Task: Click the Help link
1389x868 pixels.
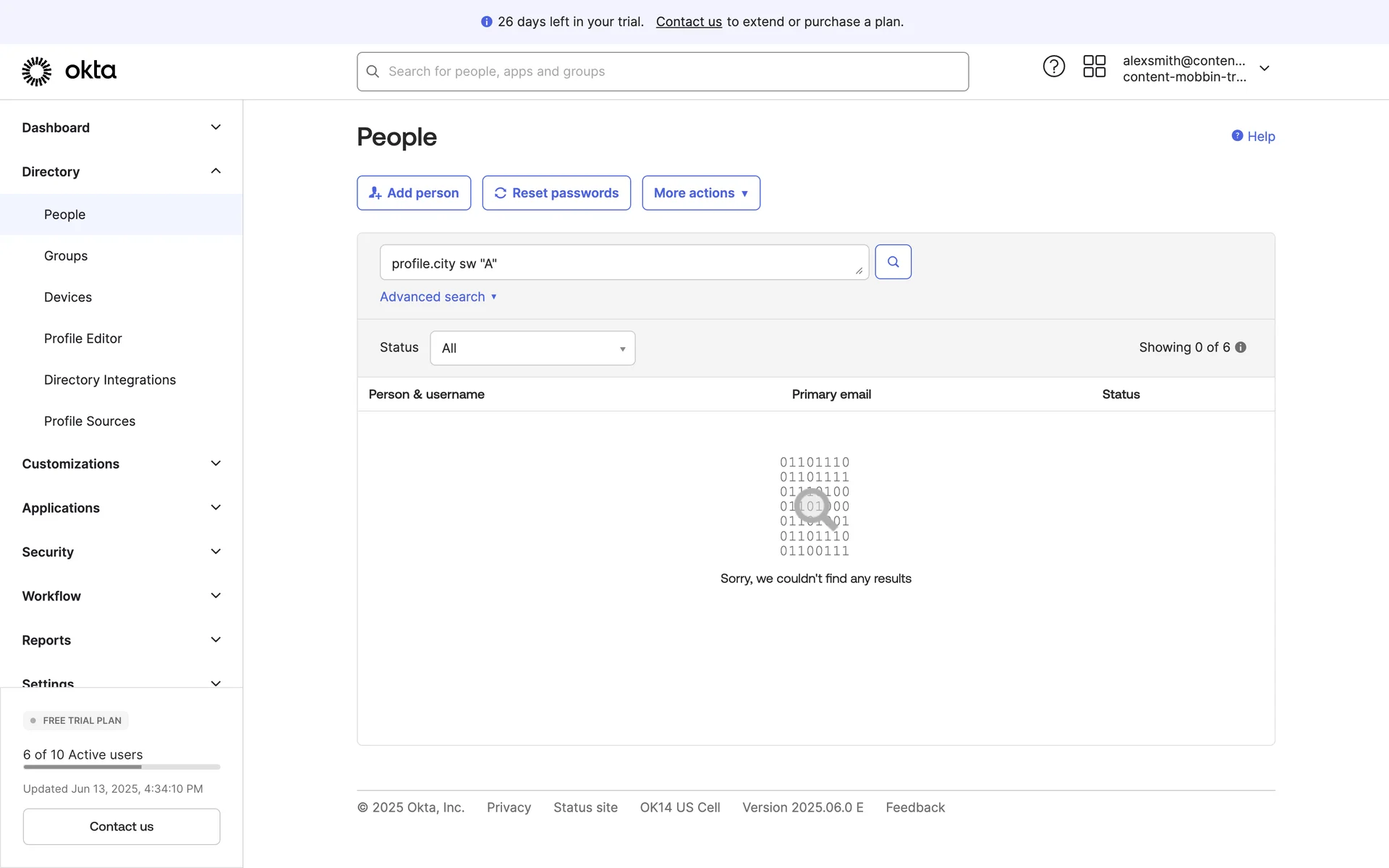Action: [x=1253, y=136]
